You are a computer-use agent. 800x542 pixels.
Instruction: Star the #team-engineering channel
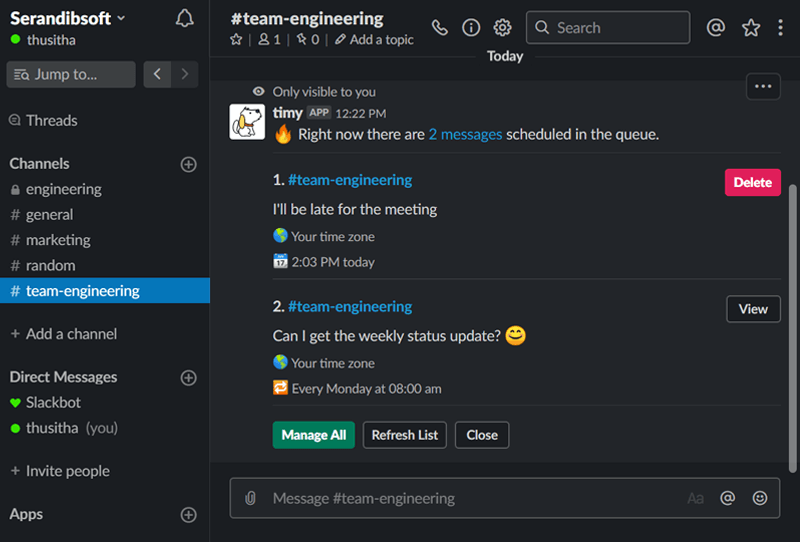click(x=236, y=39)
